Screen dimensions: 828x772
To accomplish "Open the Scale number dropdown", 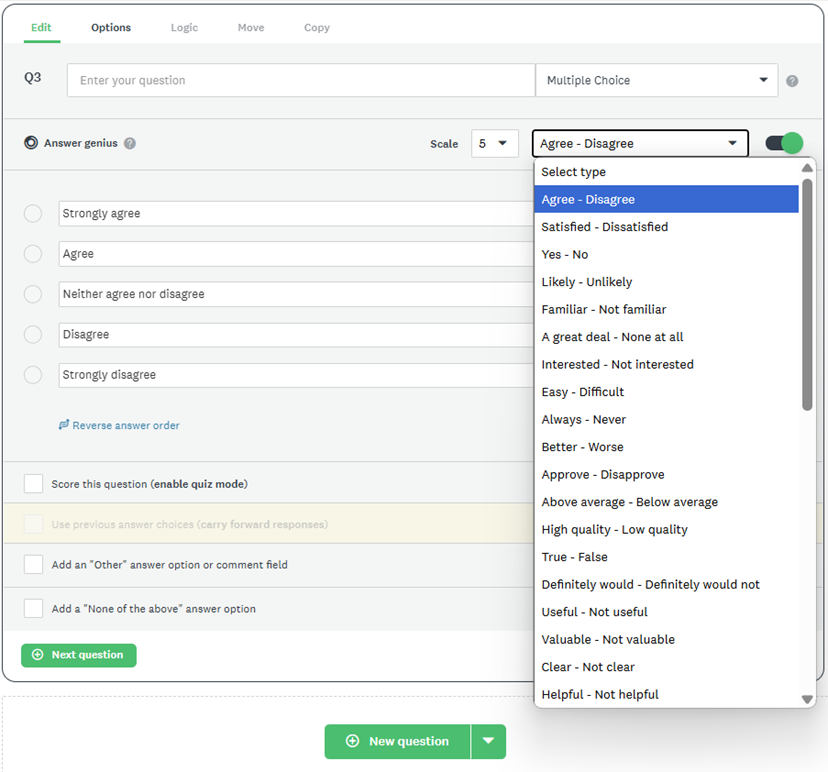I will tap(494, 143).
